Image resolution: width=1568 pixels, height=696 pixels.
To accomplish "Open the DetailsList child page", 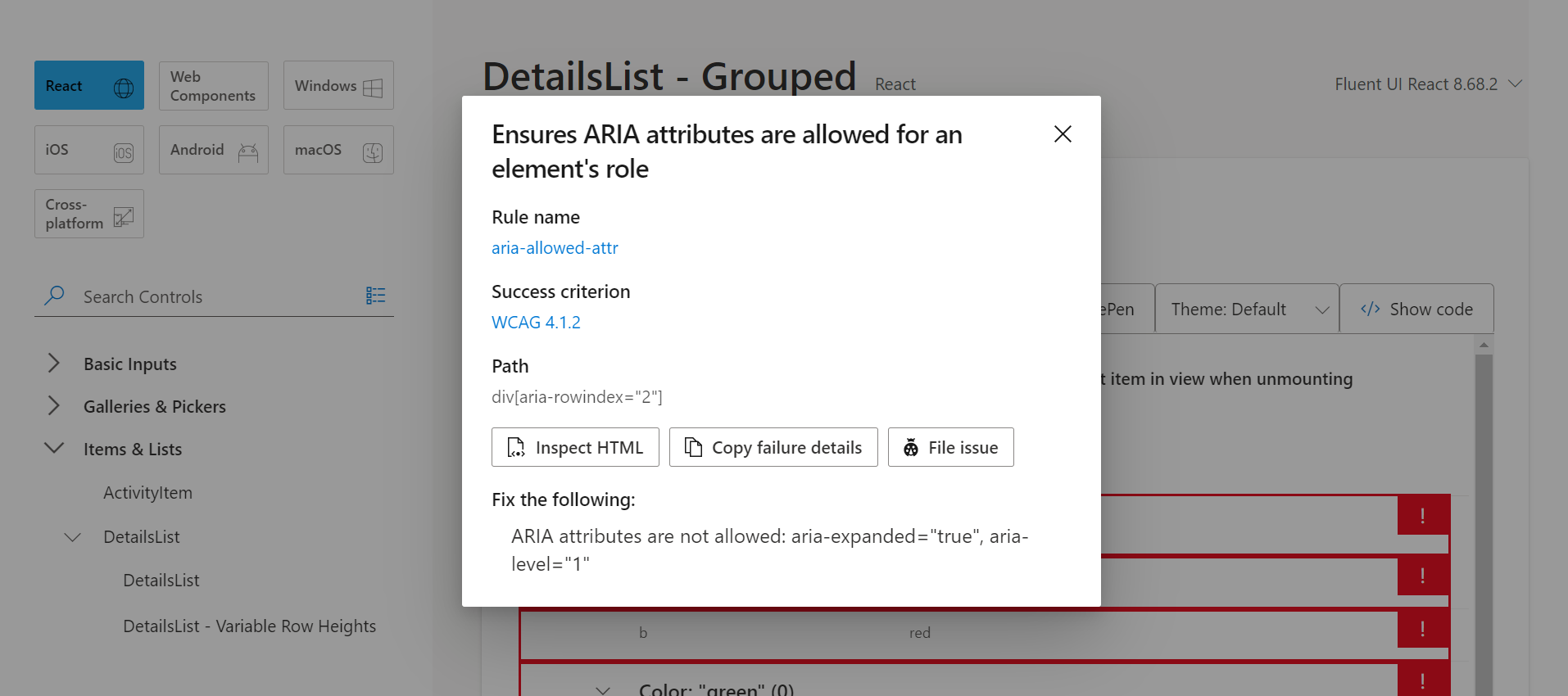I will (161, 581).
